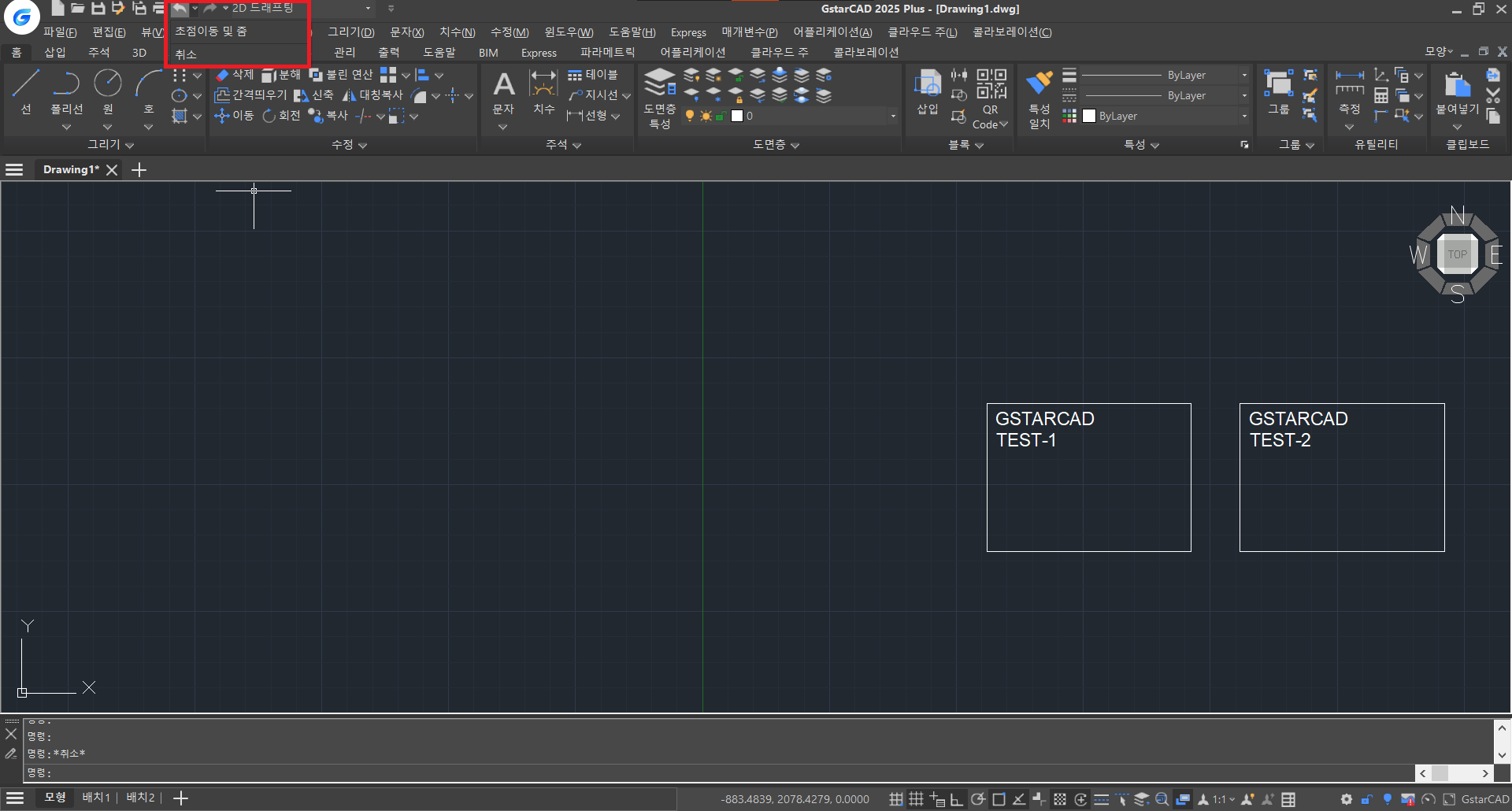Viewport: 1512px width, 811px height.
Task: Click the layer color white swatch
Action: [x=737, y=116]
